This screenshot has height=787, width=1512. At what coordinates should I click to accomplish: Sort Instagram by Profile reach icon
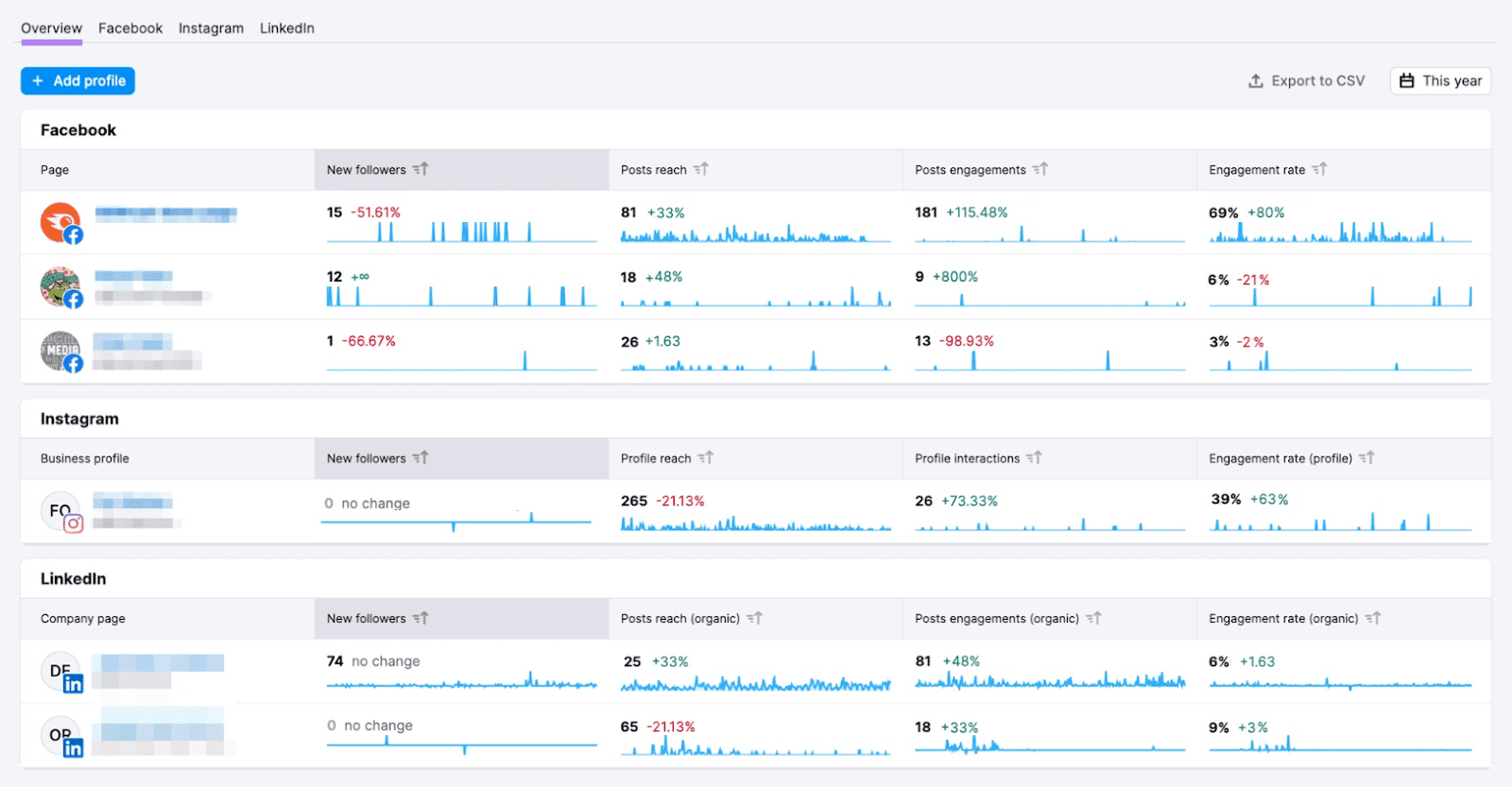click(x=705, y=458)
